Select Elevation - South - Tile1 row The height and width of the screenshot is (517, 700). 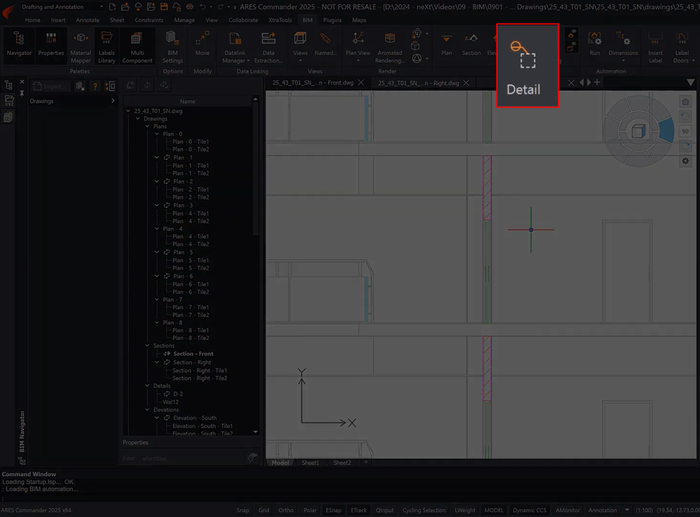tap(202, 426)
